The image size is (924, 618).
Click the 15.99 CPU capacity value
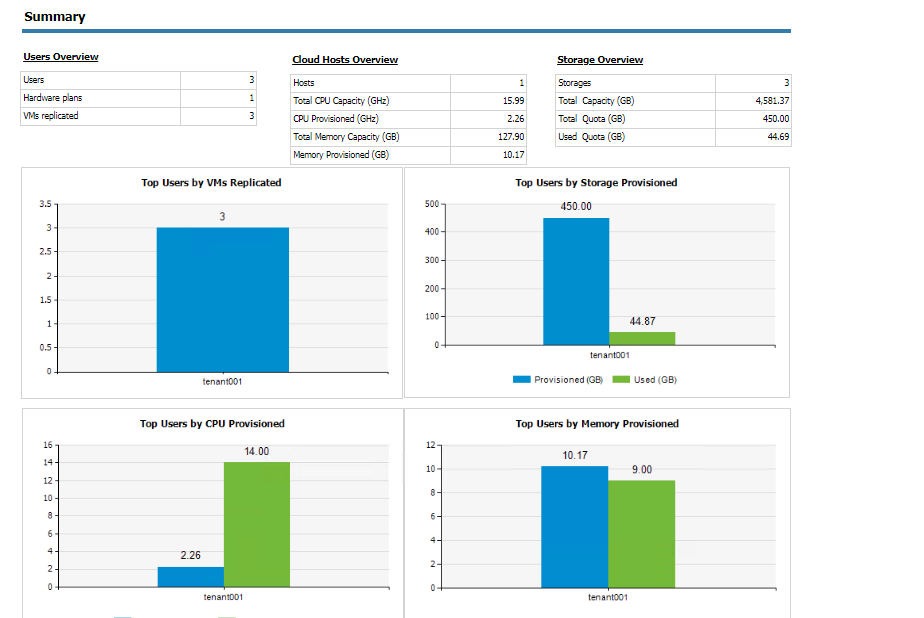(513, 101)
